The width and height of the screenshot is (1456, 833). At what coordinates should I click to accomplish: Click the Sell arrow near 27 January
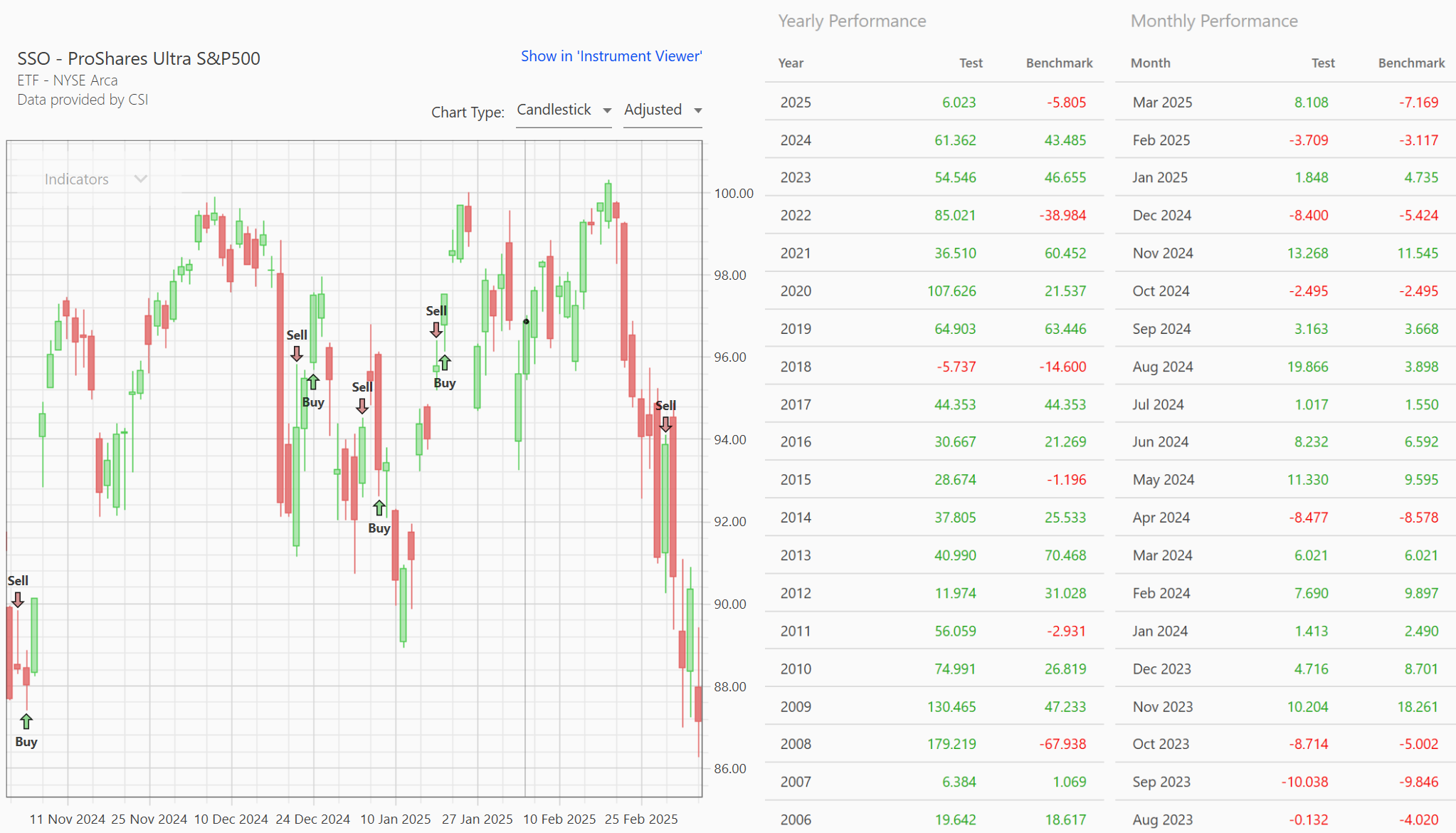[436, 330]
